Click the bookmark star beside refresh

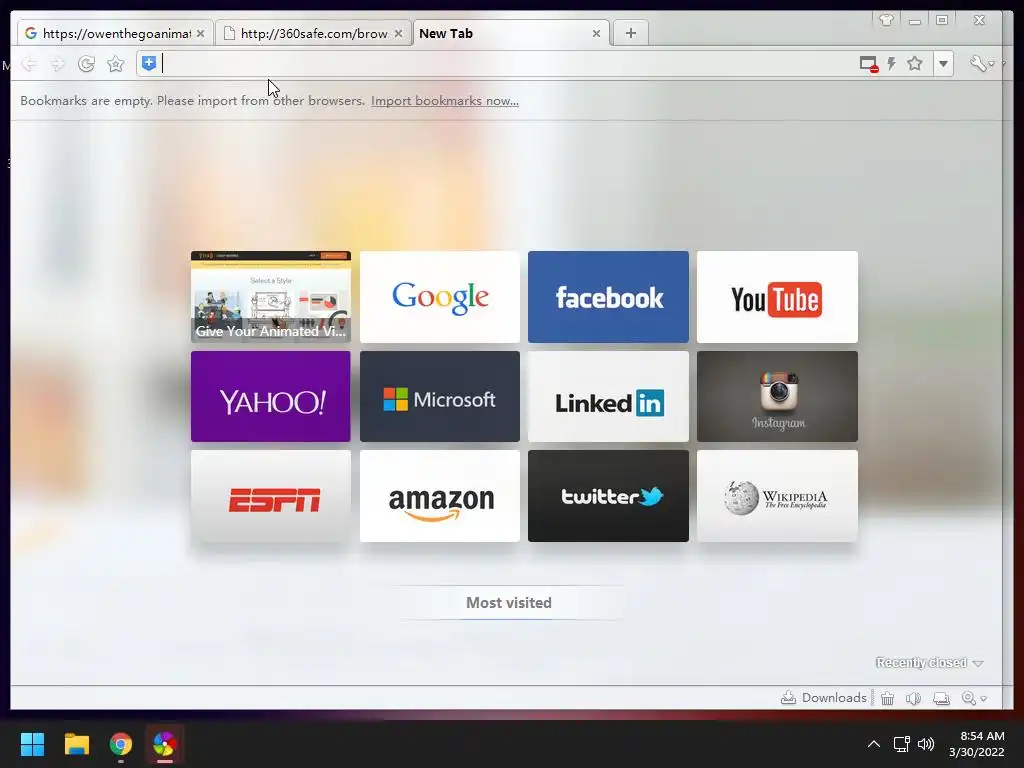click(x=116, y=64)
